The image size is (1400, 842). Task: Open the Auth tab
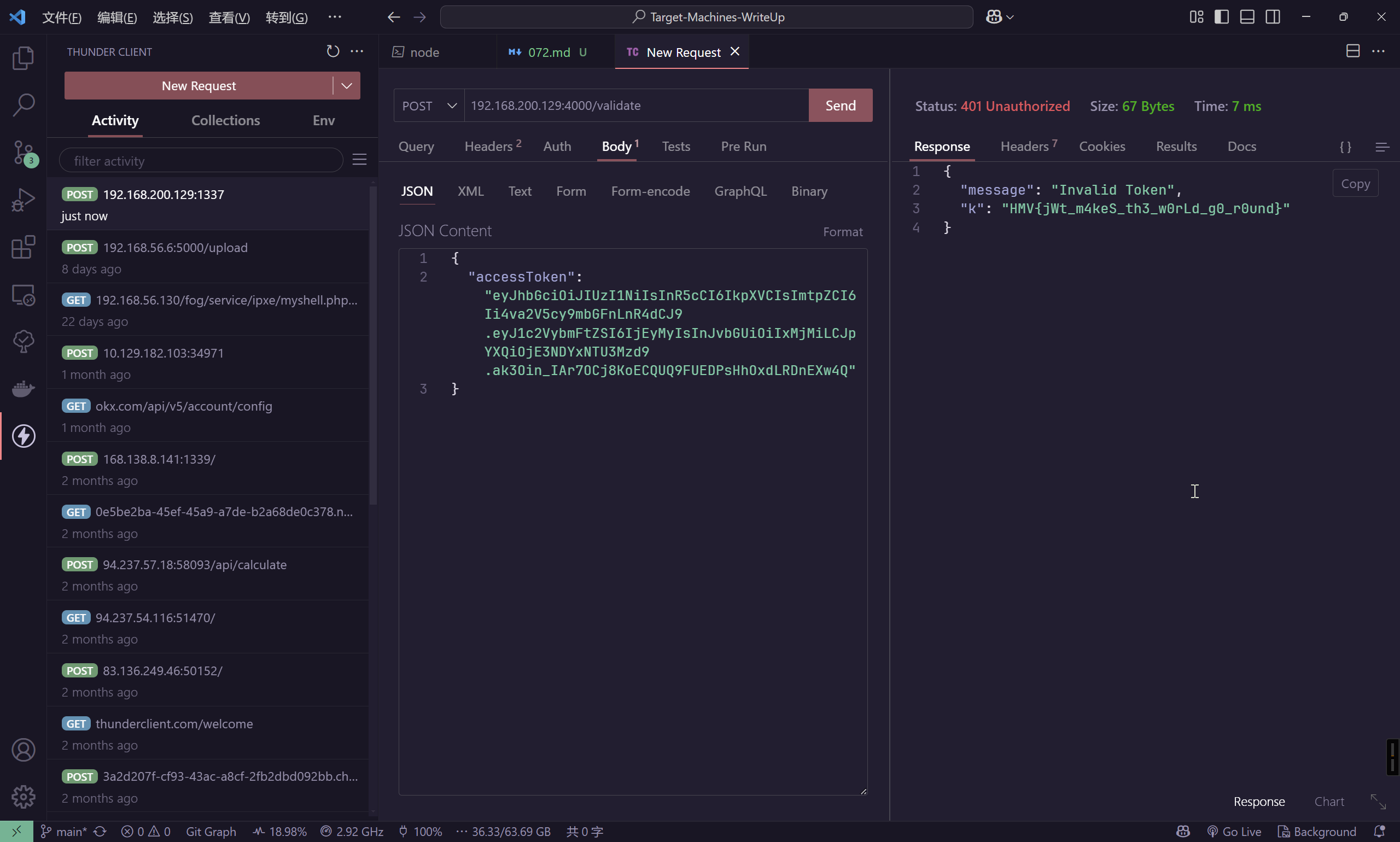pos(557,147)
